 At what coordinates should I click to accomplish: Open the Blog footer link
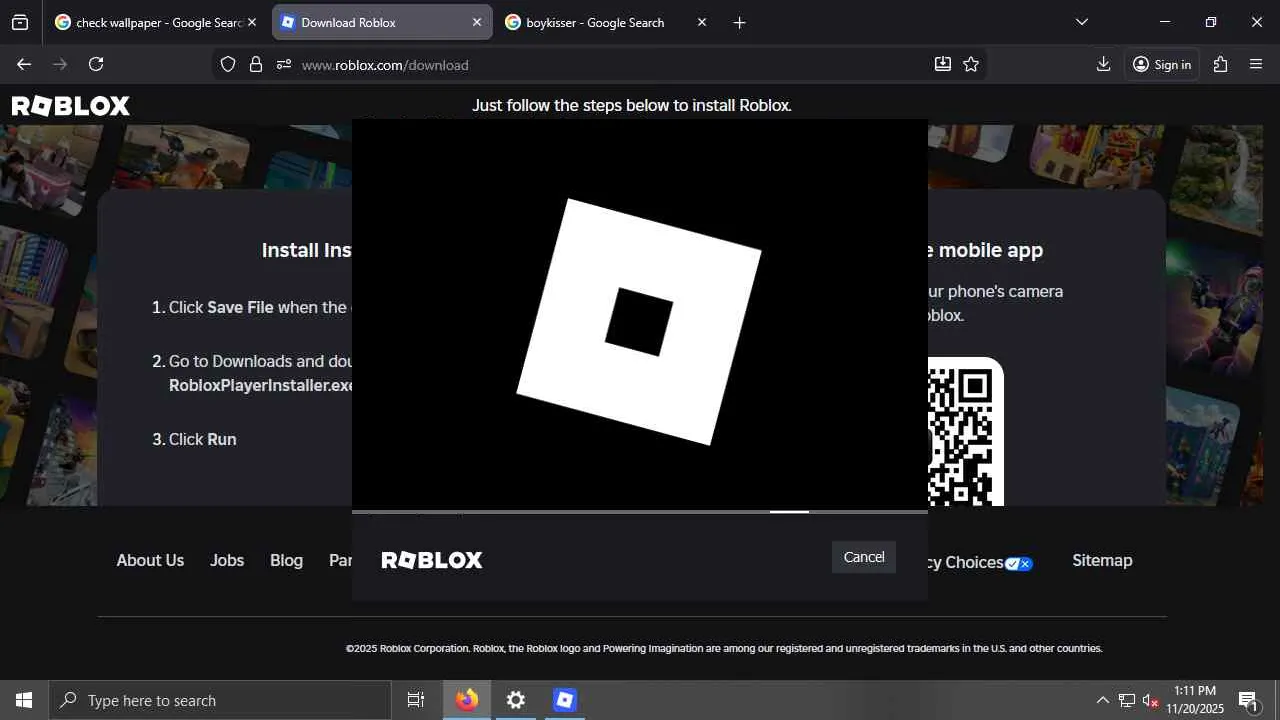(286, 561)
